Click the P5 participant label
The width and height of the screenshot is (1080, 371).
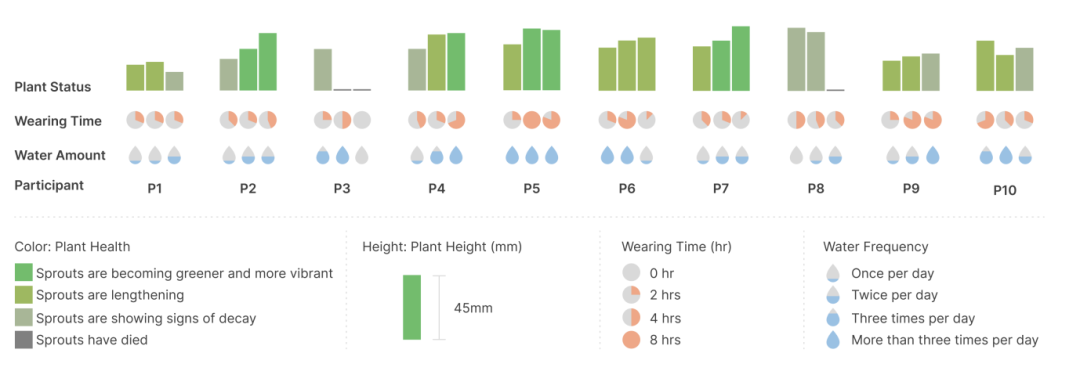(531, 188)
